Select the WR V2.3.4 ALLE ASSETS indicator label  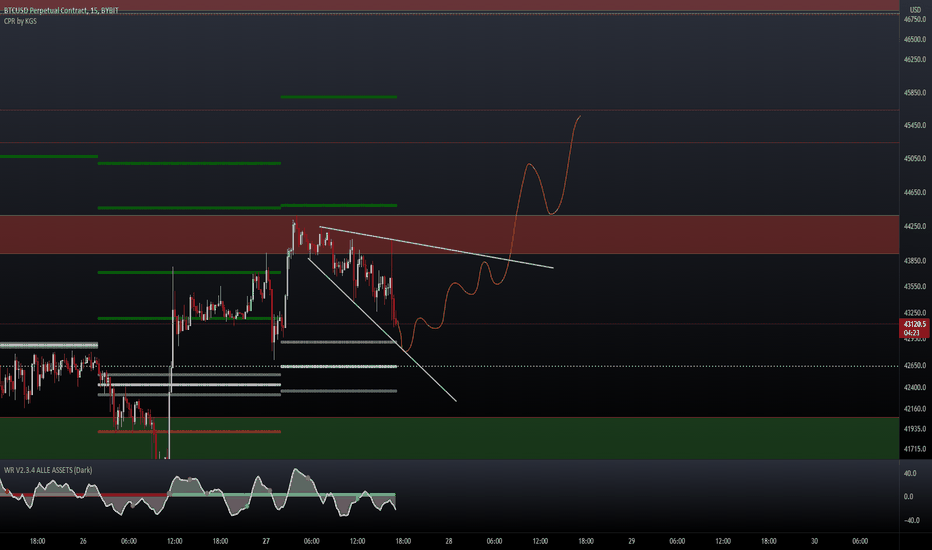(48, 470)
